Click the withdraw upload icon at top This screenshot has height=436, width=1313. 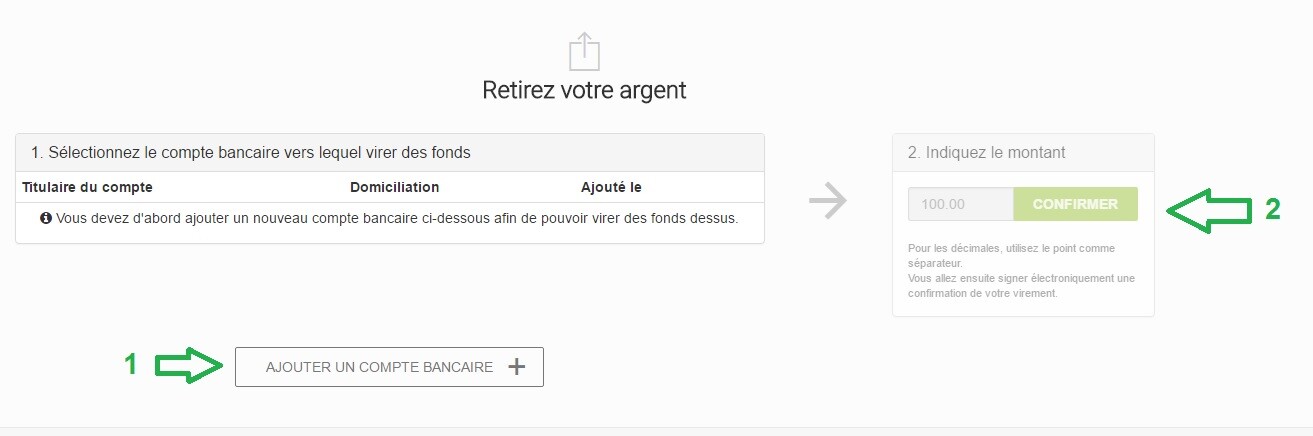pyautogui.click(x=584, y=50)
